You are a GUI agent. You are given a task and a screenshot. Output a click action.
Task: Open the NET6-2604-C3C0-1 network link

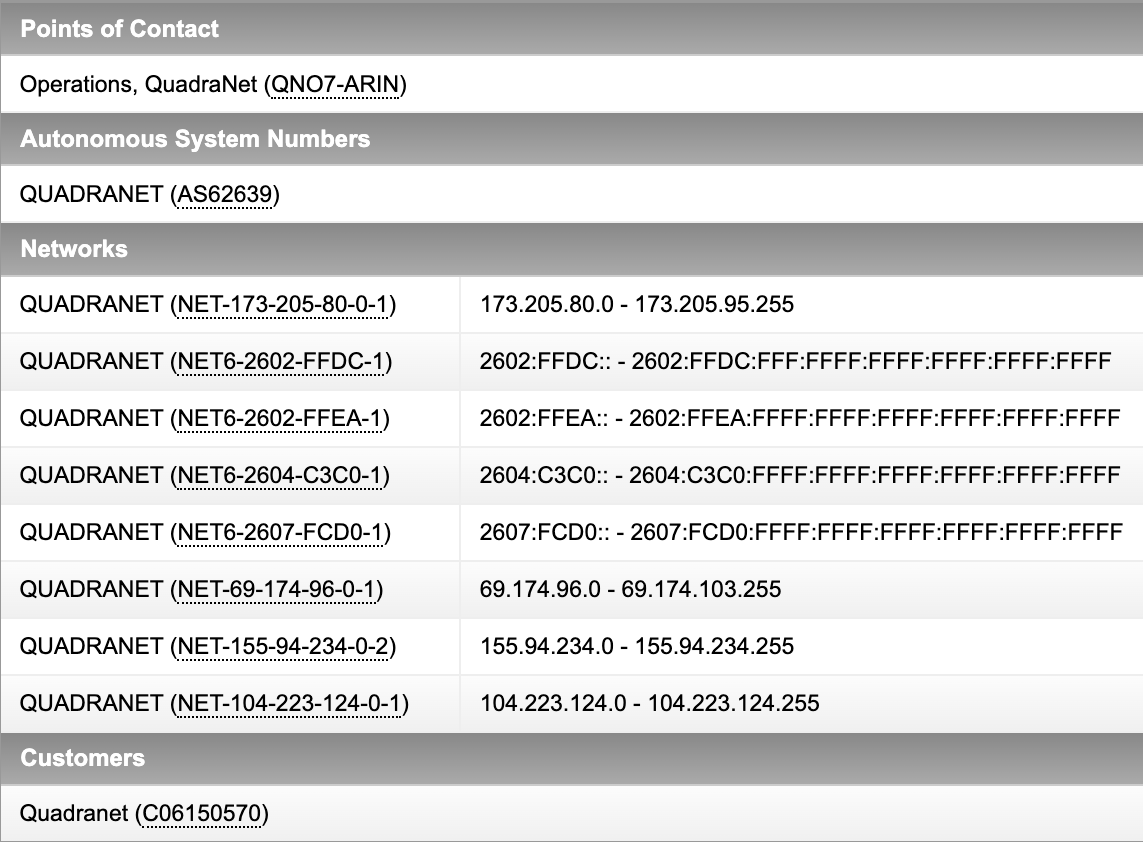(x=280, y=475)
